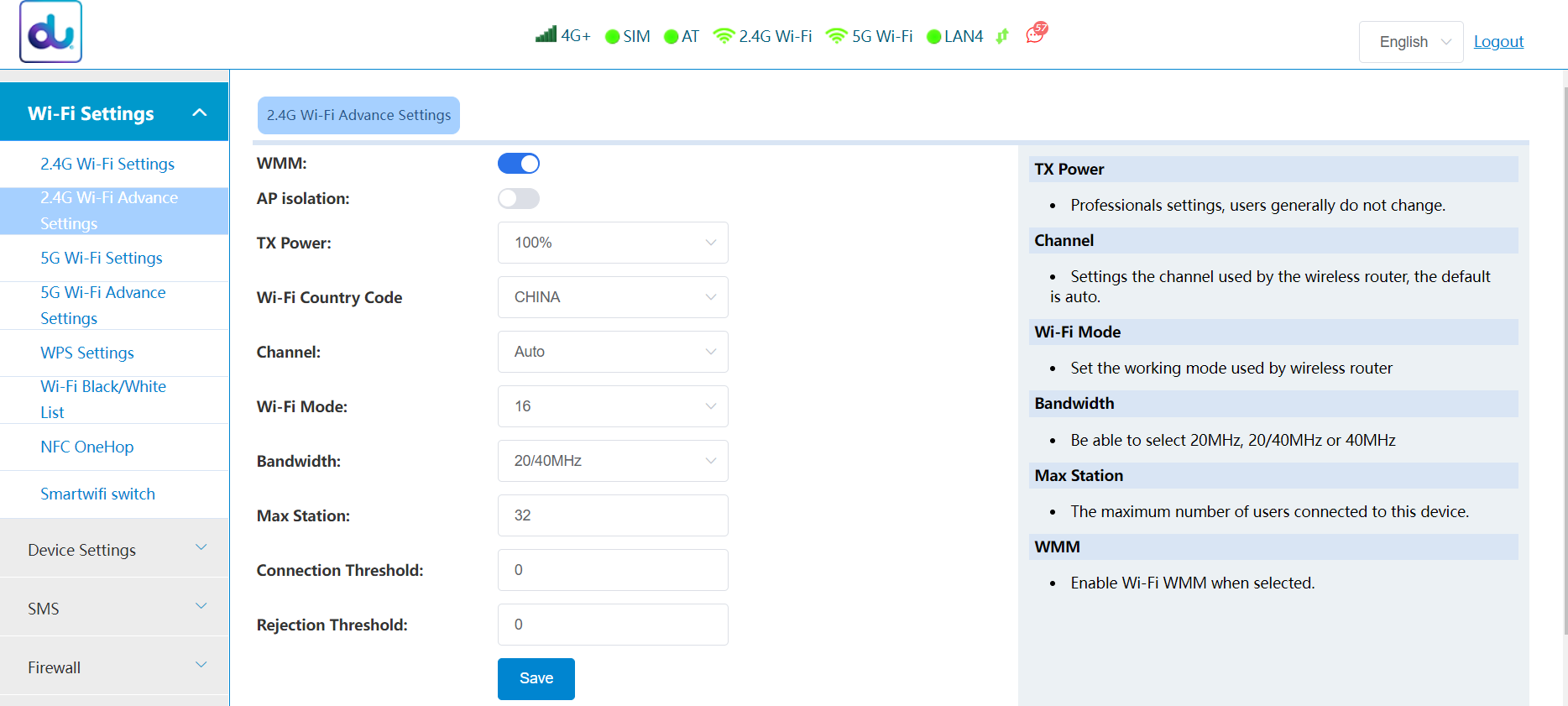Viewport: 1568px width, 706px height.
Task: Click the data transfer arrows icon
Action: [x=1002, y=36]
